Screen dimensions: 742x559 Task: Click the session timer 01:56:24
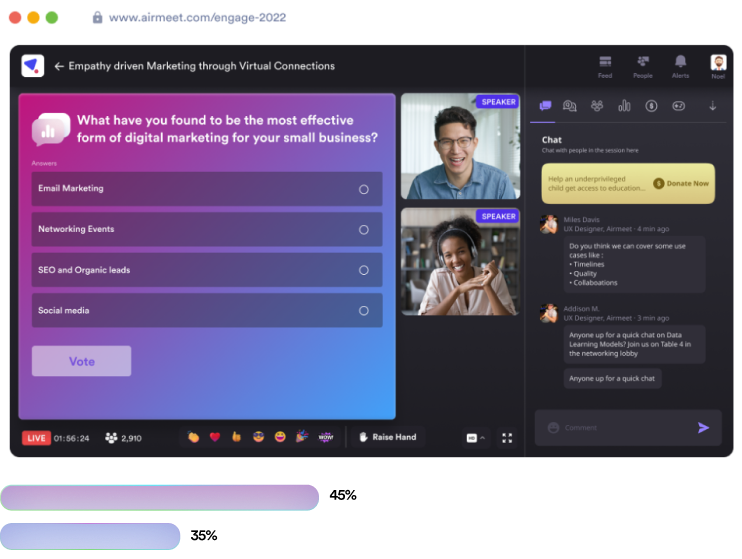tap(71, 438)
